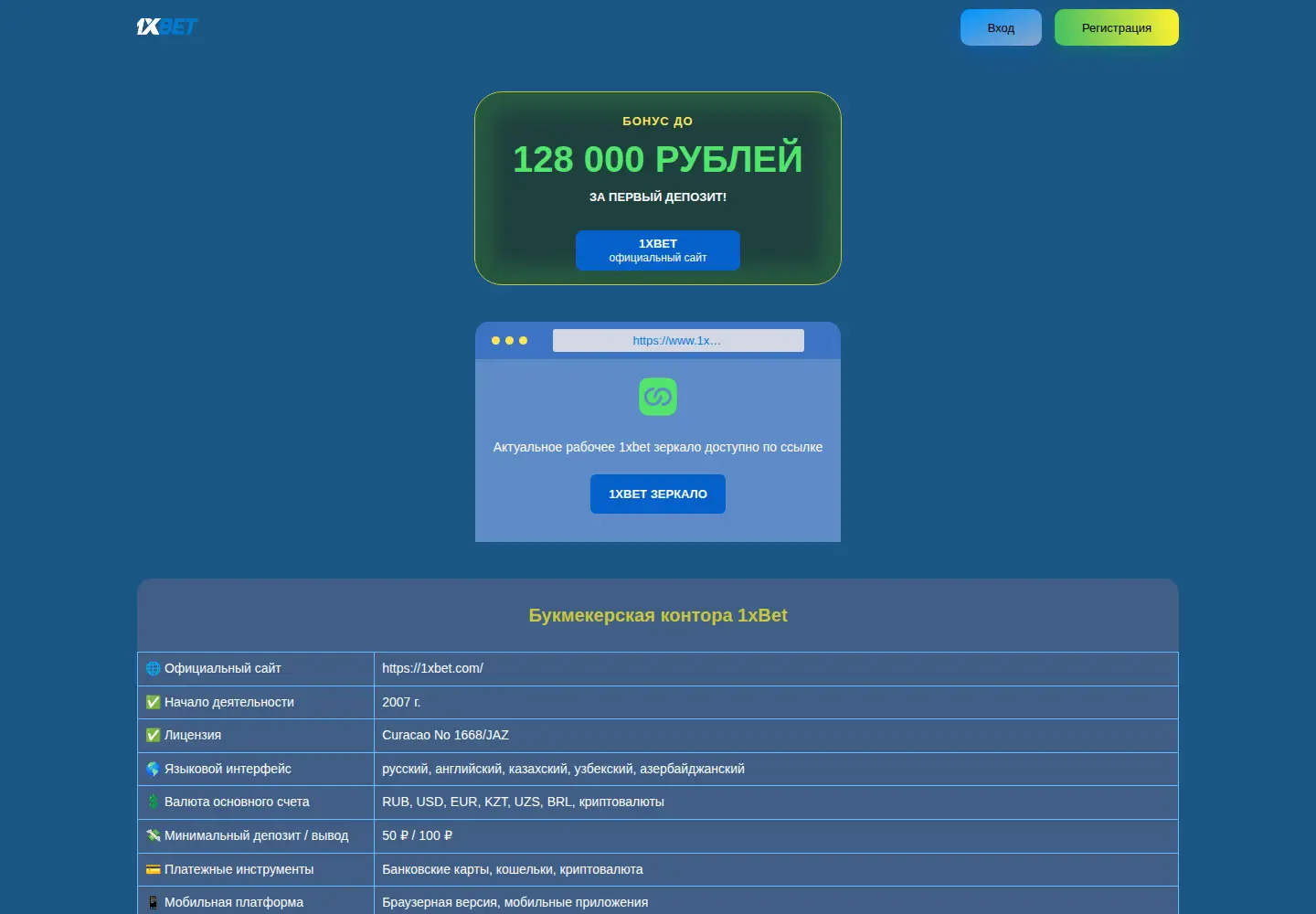Select the Браузерная версия, мобильные приложения cell
Viewport: 1316px width, 914px height.
coord(776,902)
